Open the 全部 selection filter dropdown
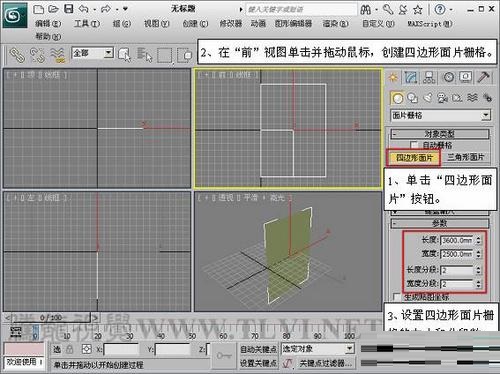Screen dimensions: 500x374 [x=109, y=53]
